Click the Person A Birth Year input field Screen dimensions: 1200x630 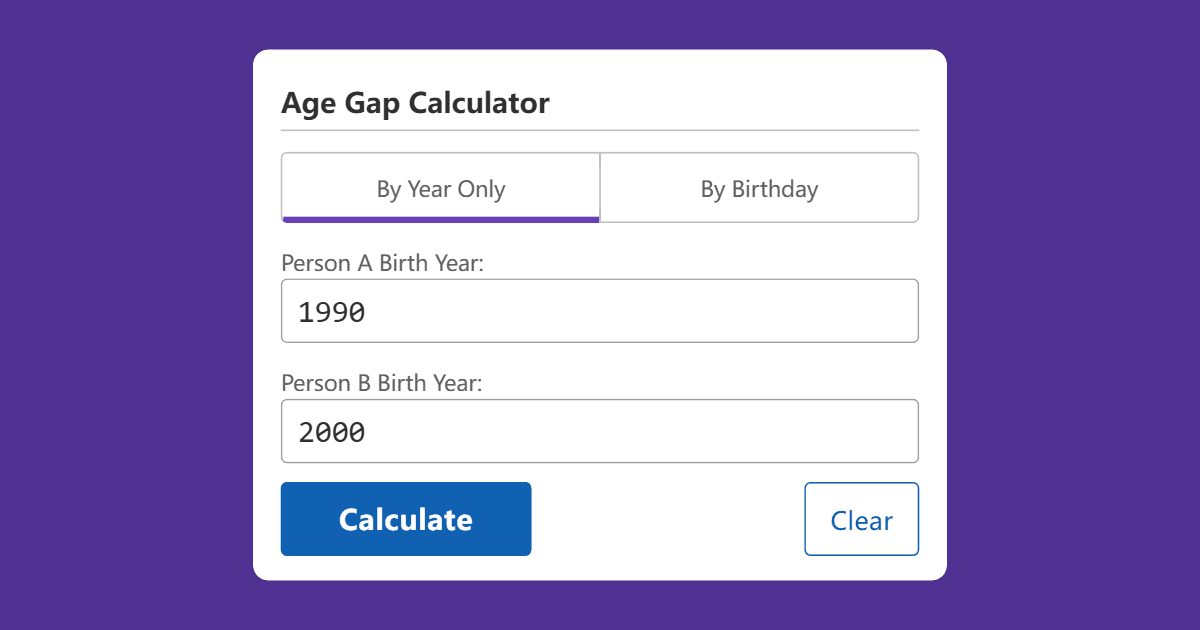coord(600,310)
